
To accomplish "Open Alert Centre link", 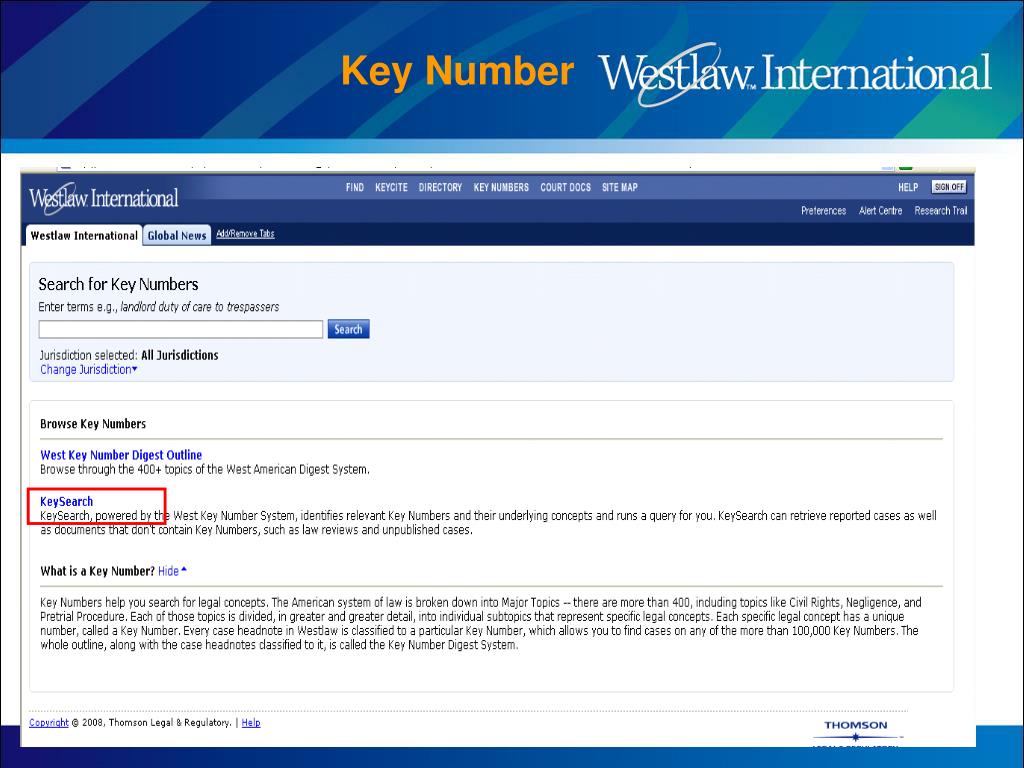I will coord(880,211).
